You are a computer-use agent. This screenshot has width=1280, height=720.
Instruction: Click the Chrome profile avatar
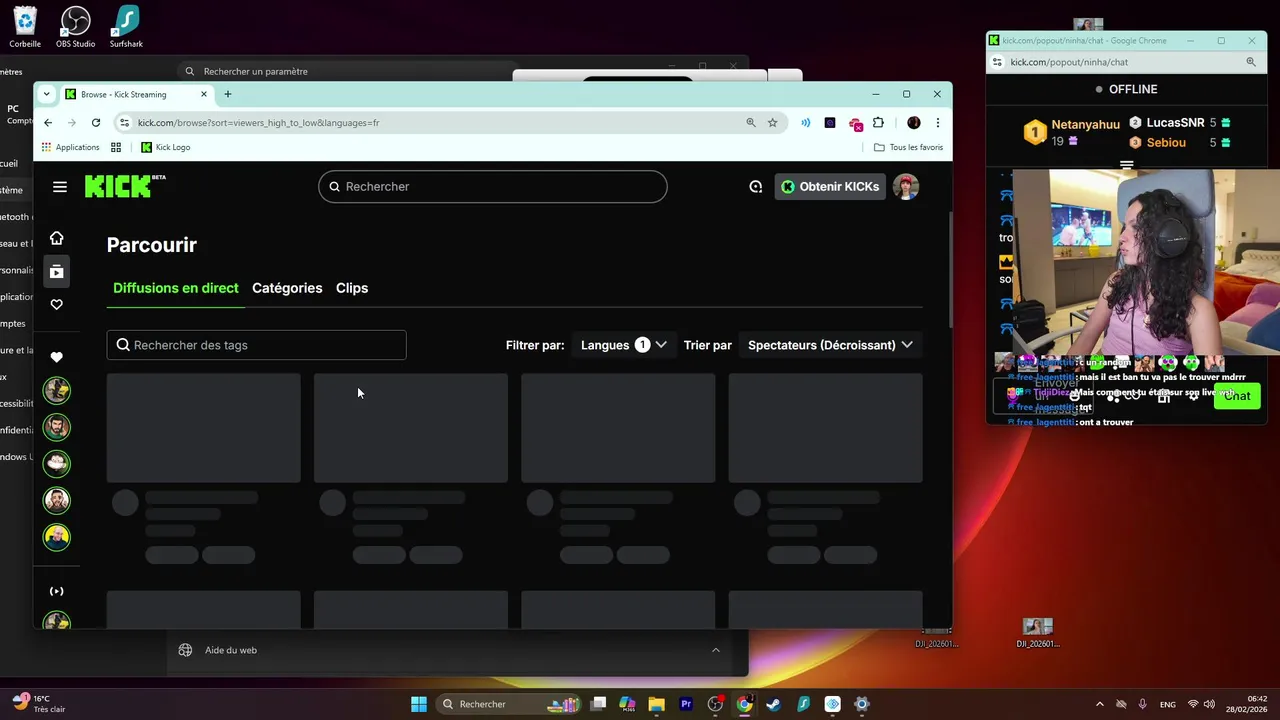tap(913, 123)
